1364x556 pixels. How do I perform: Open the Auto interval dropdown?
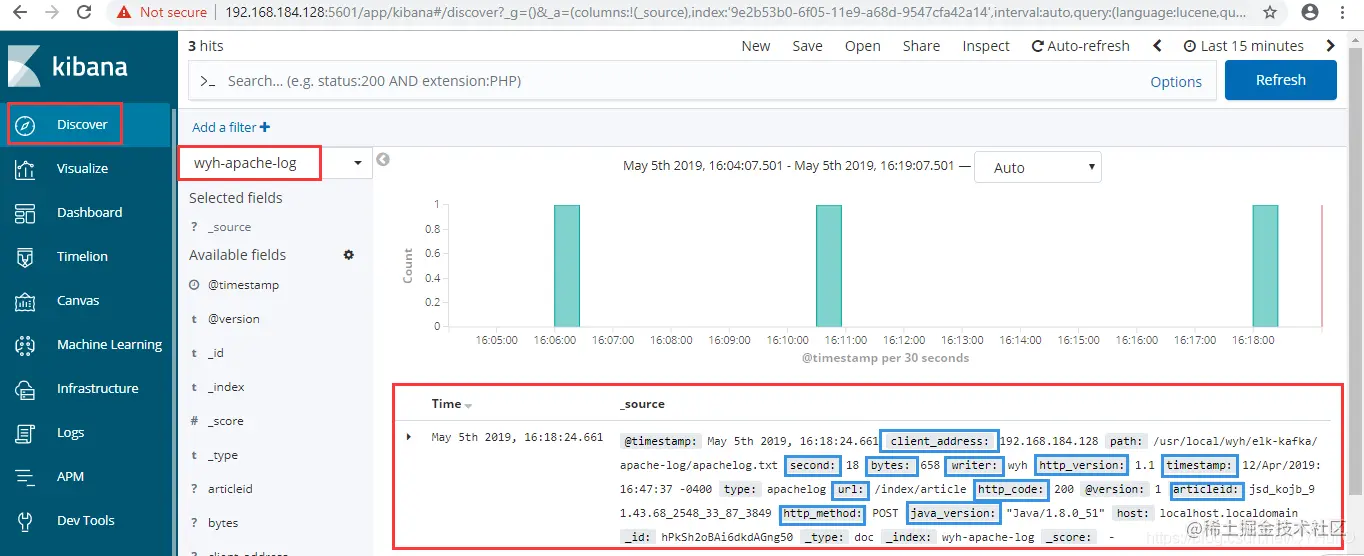click(1037, 167)
